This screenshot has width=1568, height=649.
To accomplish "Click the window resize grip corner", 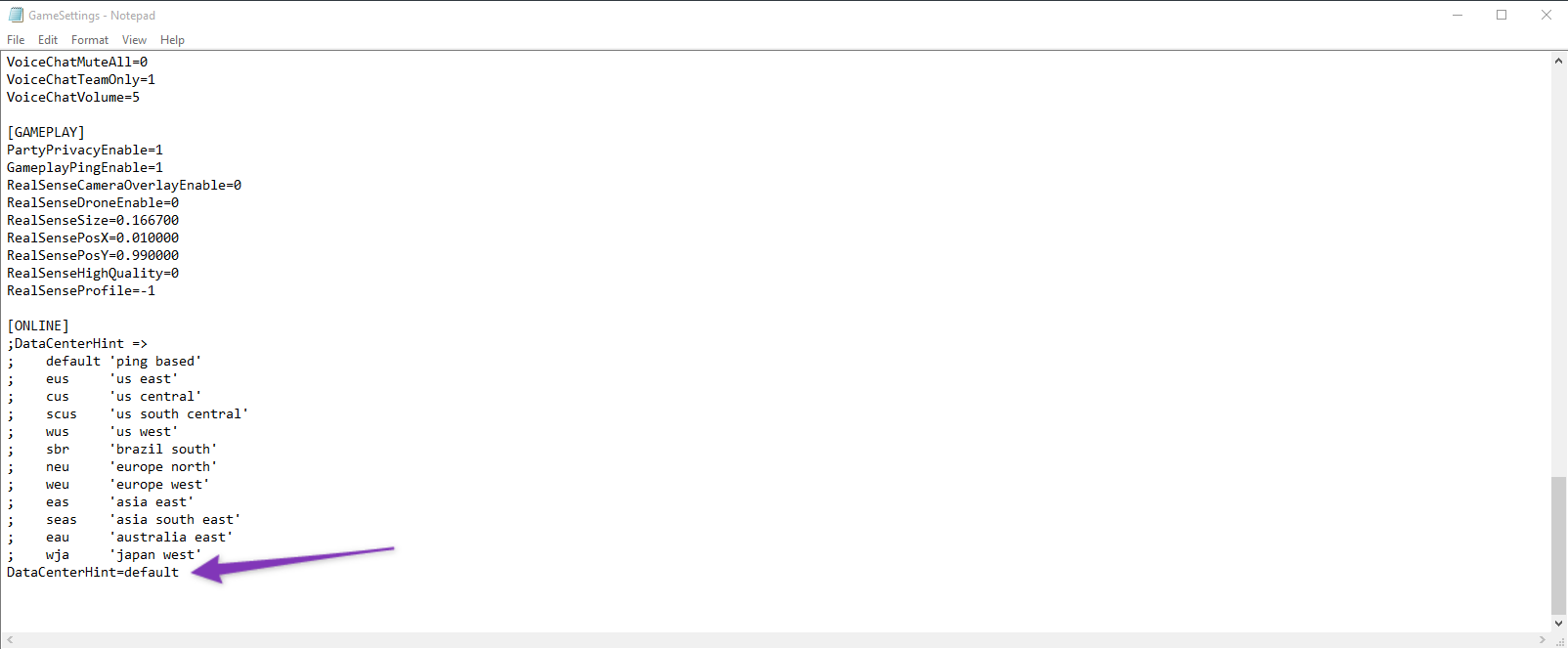I will pos(1559,640).
